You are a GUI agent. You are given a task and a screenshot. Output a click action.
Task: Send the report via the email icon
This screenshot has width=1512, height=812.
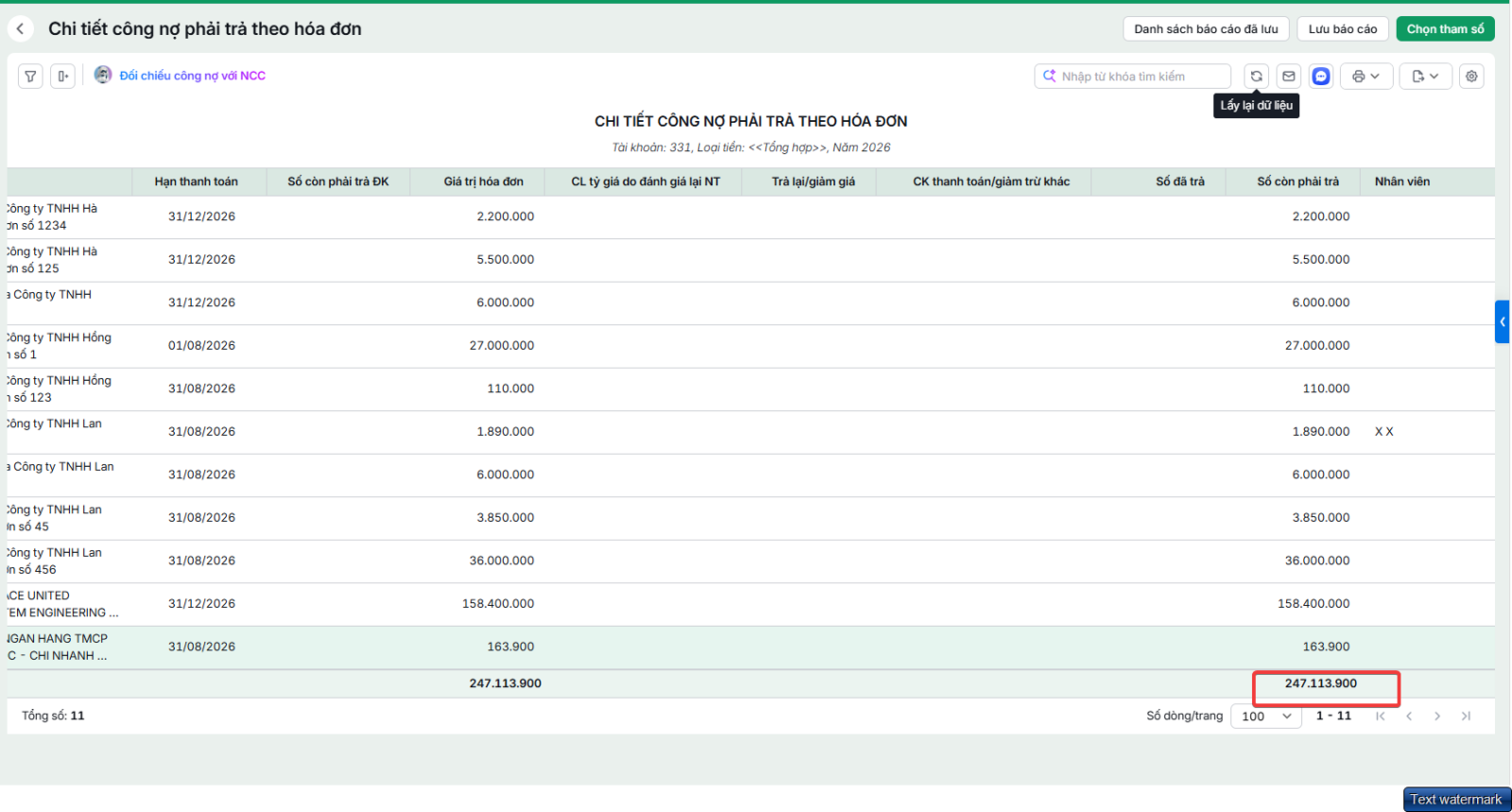click(1288, 77)
